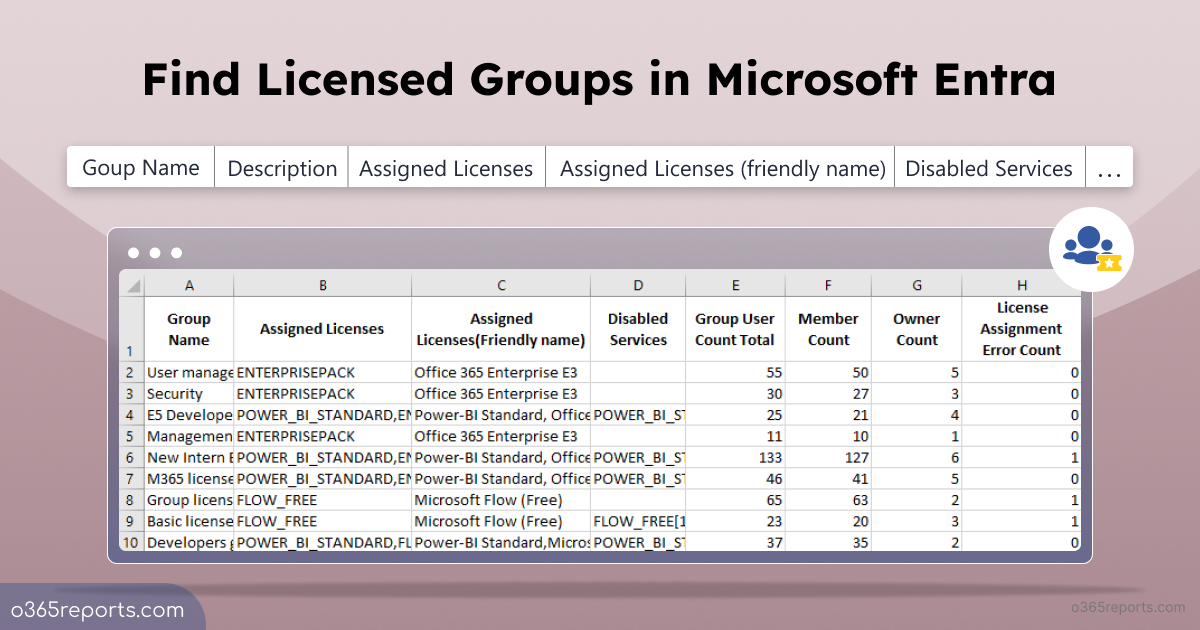Viewport: 1200px width, 630px height.
Task: Click the select-all triangle in spreadsheet corner
Action: point(133,286)
